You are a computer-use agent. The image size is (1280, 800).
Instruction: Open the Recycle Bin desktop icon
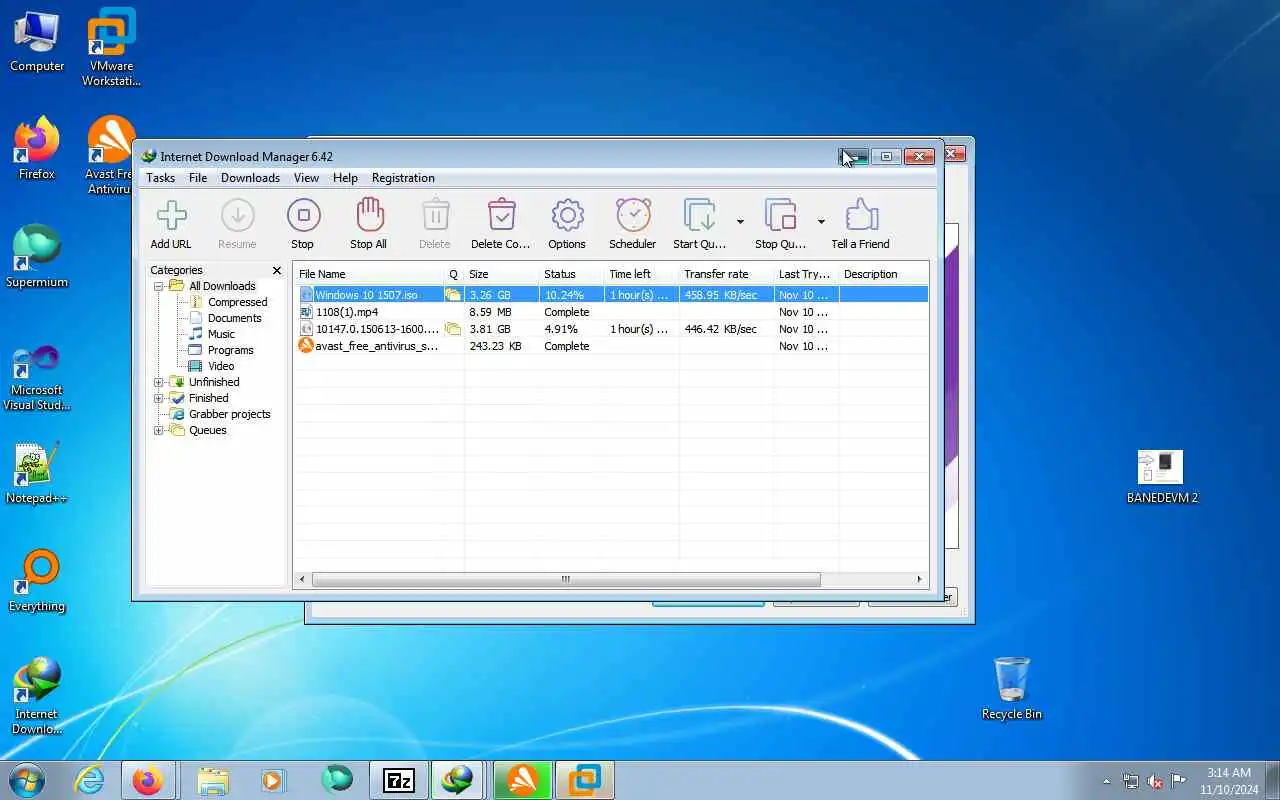(1012, 688)
